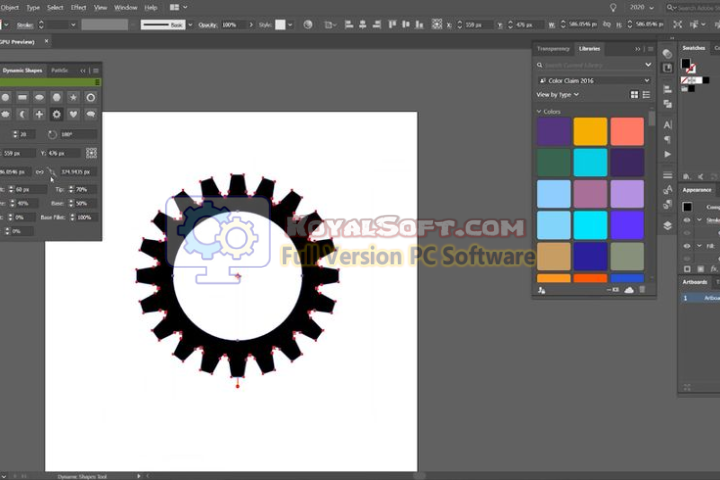Pick the bright cyan swatch in Libraries

point(590,225)
